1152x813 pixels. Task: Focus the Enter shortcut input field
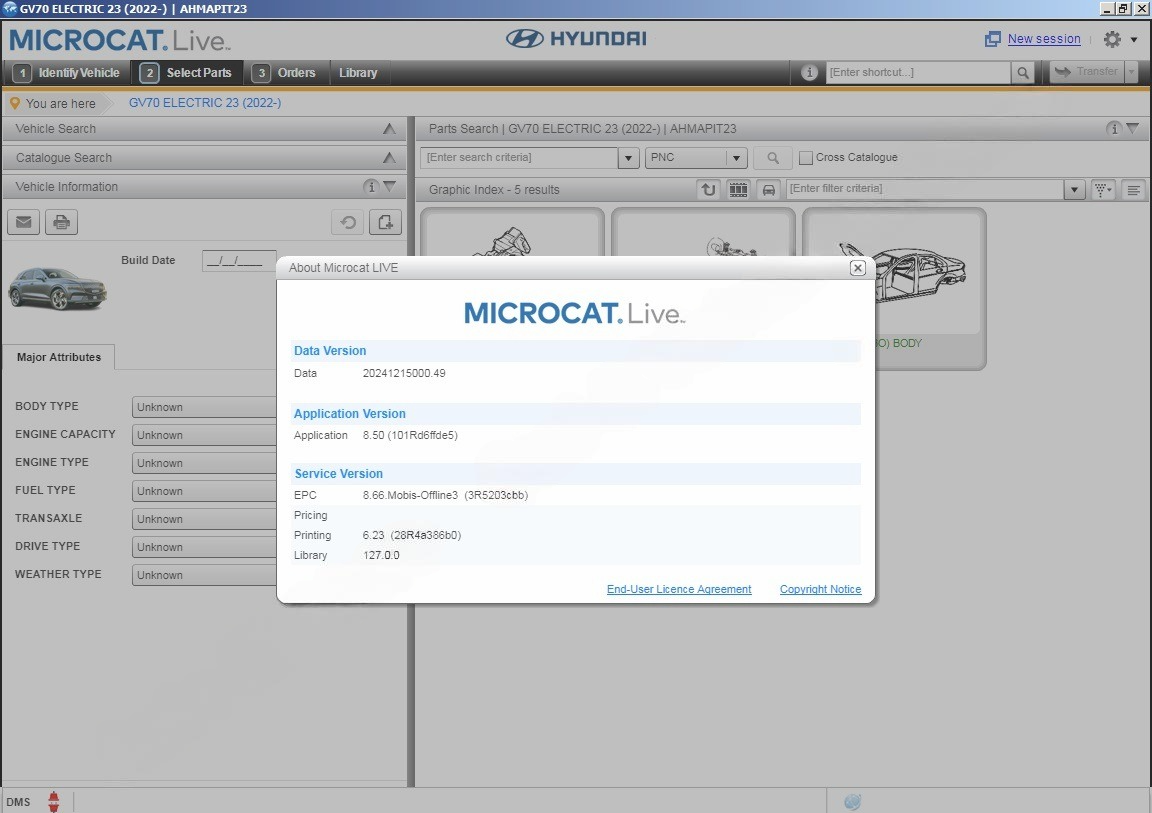pyautogui.click(x=918, y=72)
